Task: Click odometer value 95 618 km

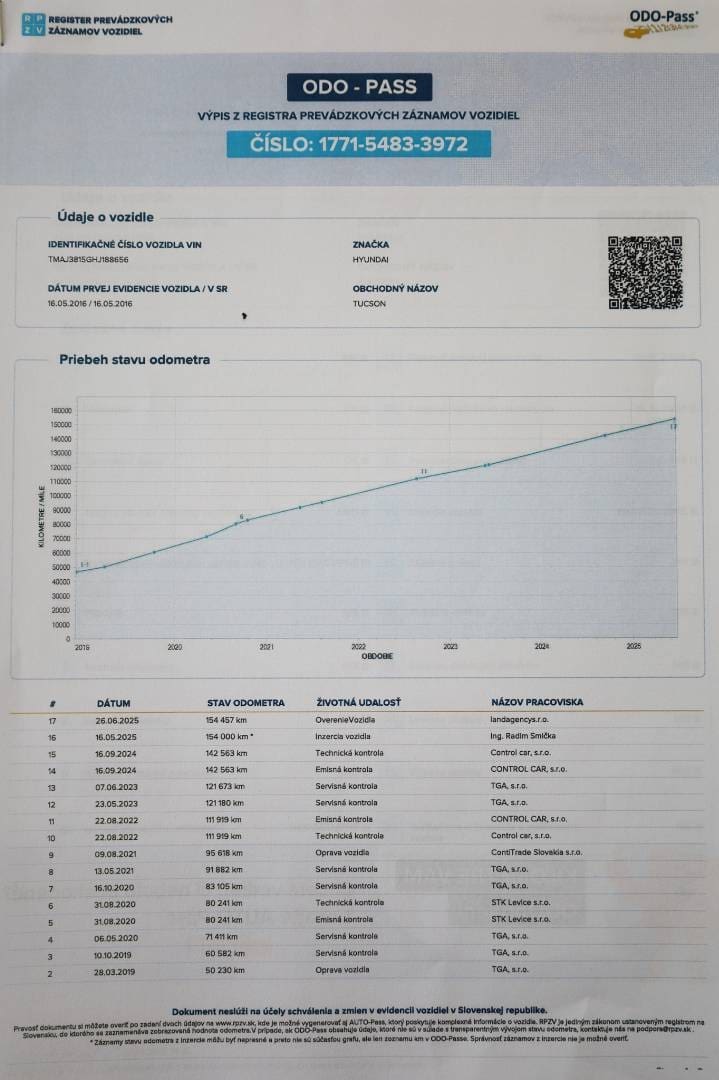Action: (224, 853)
